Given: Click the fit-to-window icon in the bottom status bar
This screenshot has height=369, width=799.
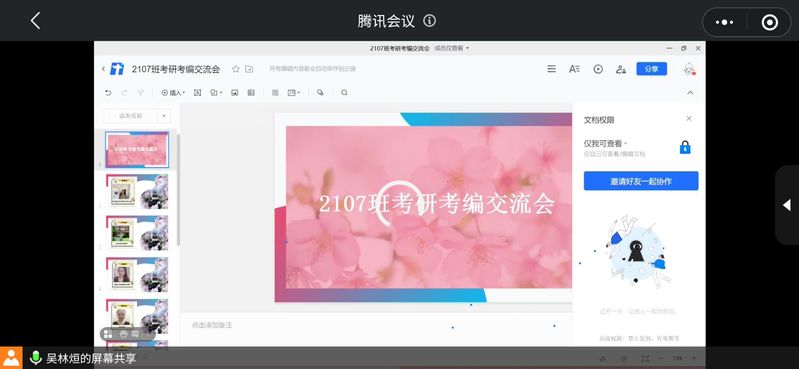Looking at the screenshot, I should (646, 358).
